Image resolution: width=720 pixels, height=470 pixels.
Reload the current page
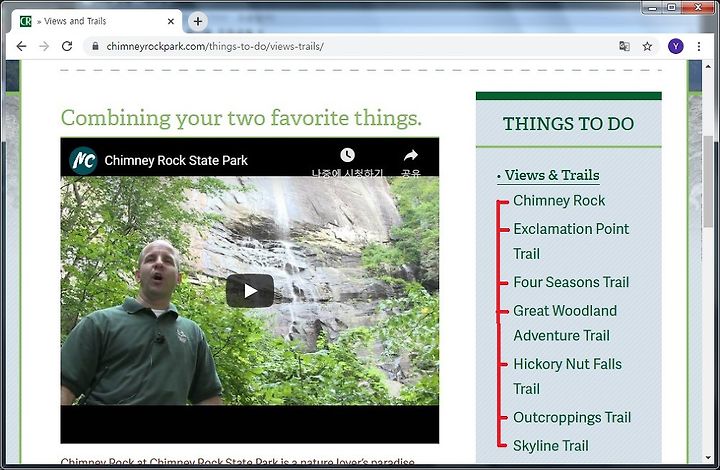[67, 46]
